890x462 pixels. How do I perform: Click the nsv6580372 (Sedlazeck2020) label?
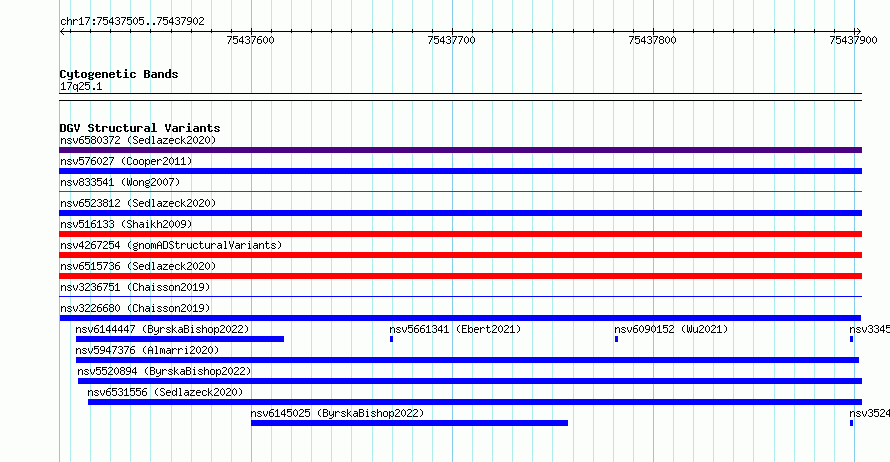click(138, 140)
